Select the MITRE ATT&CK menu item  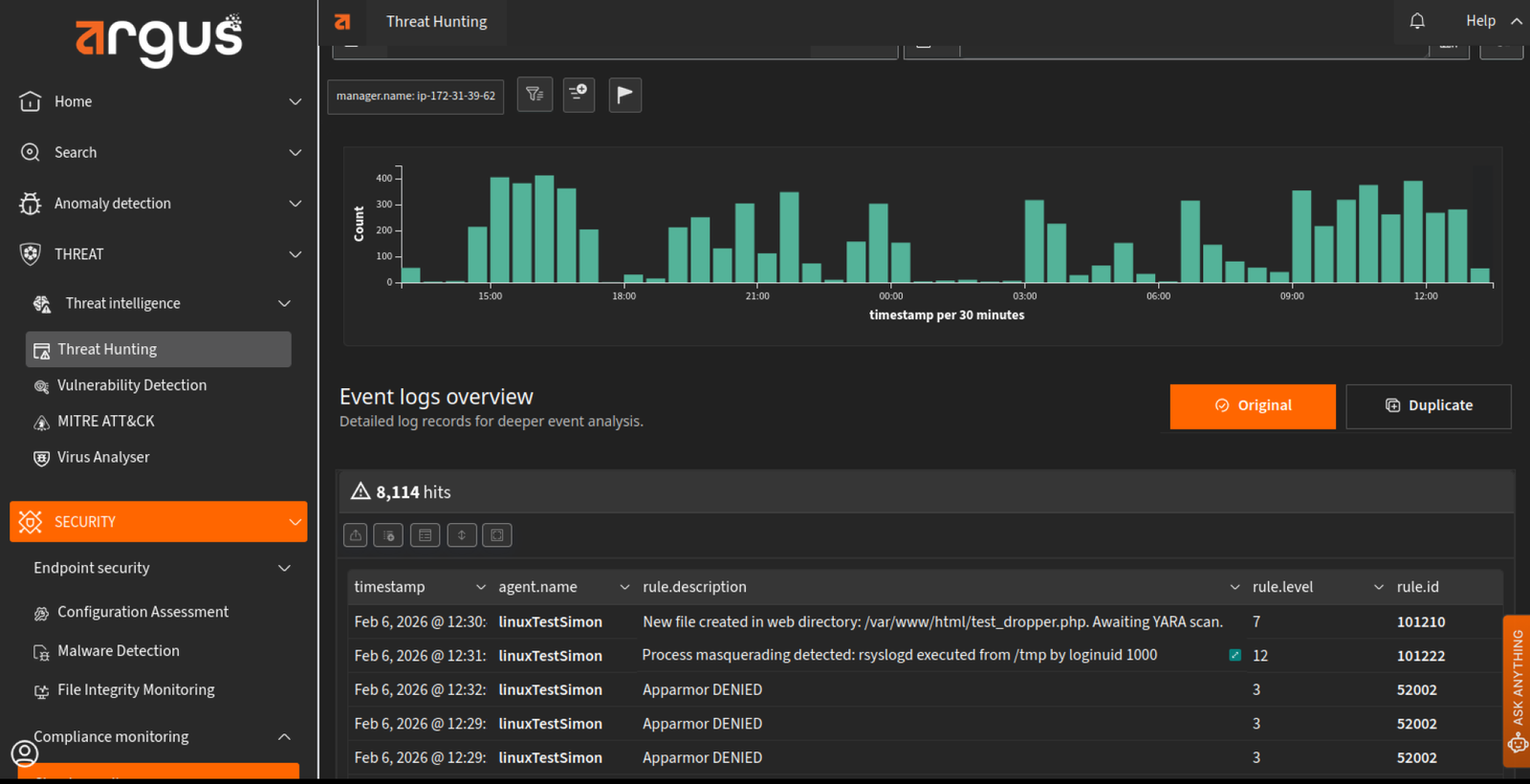105,422
